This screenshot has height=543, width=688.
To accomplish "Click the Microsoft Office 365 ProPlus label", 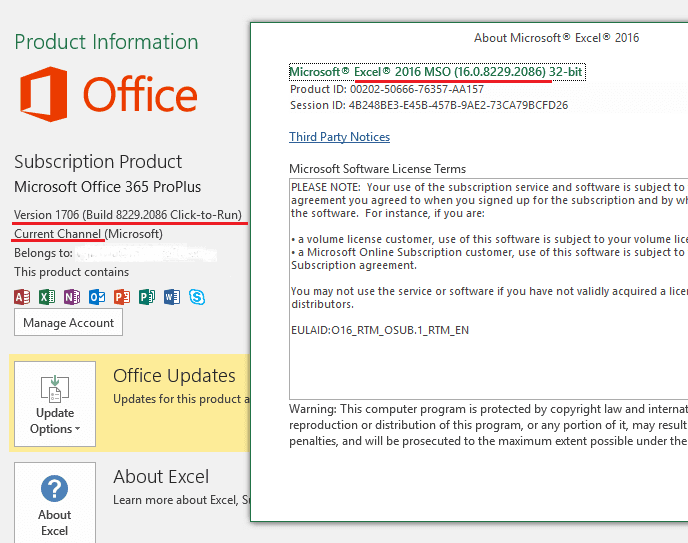I will [108, 187].
